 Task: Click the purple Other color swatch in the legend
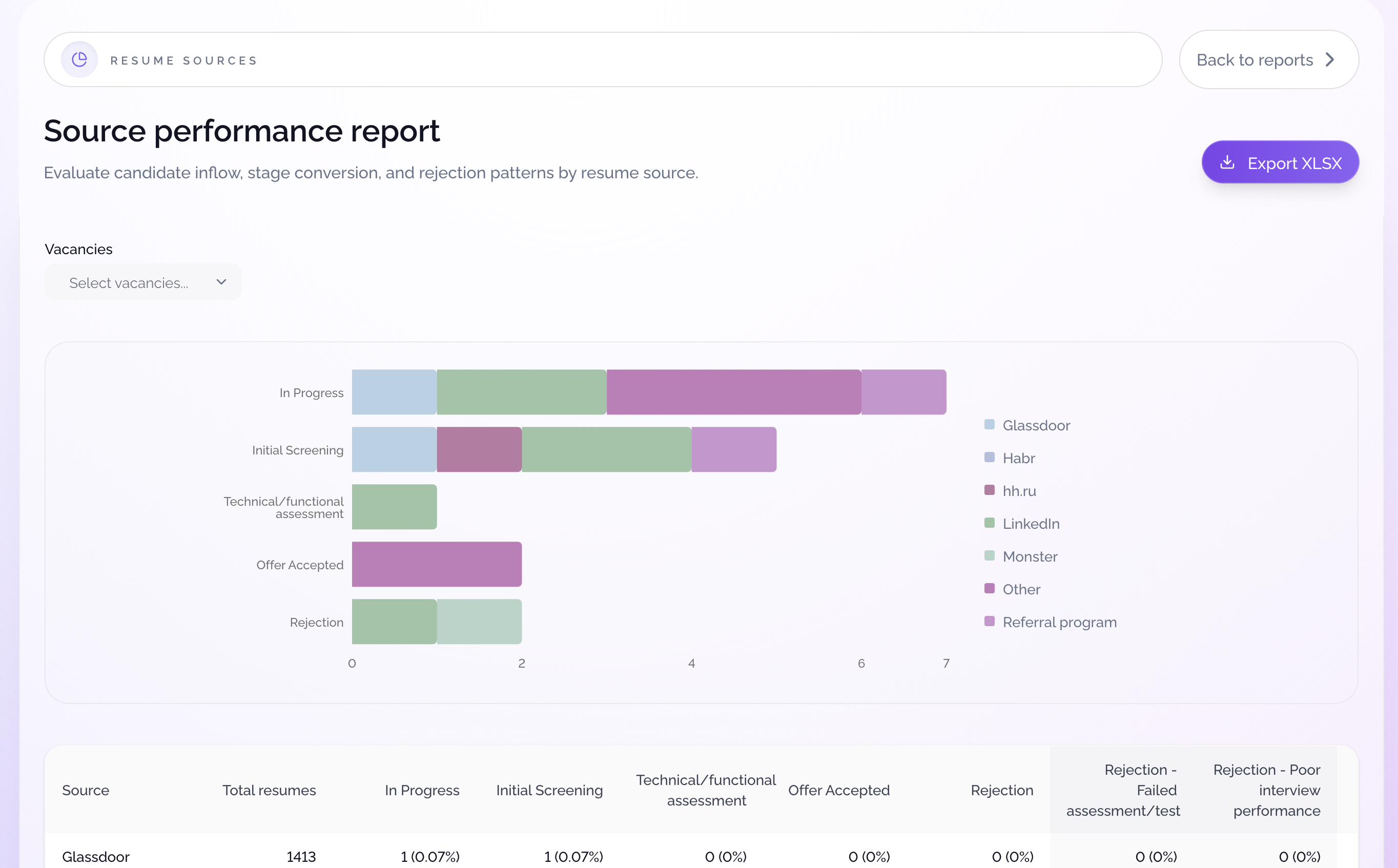click(989, 588)
